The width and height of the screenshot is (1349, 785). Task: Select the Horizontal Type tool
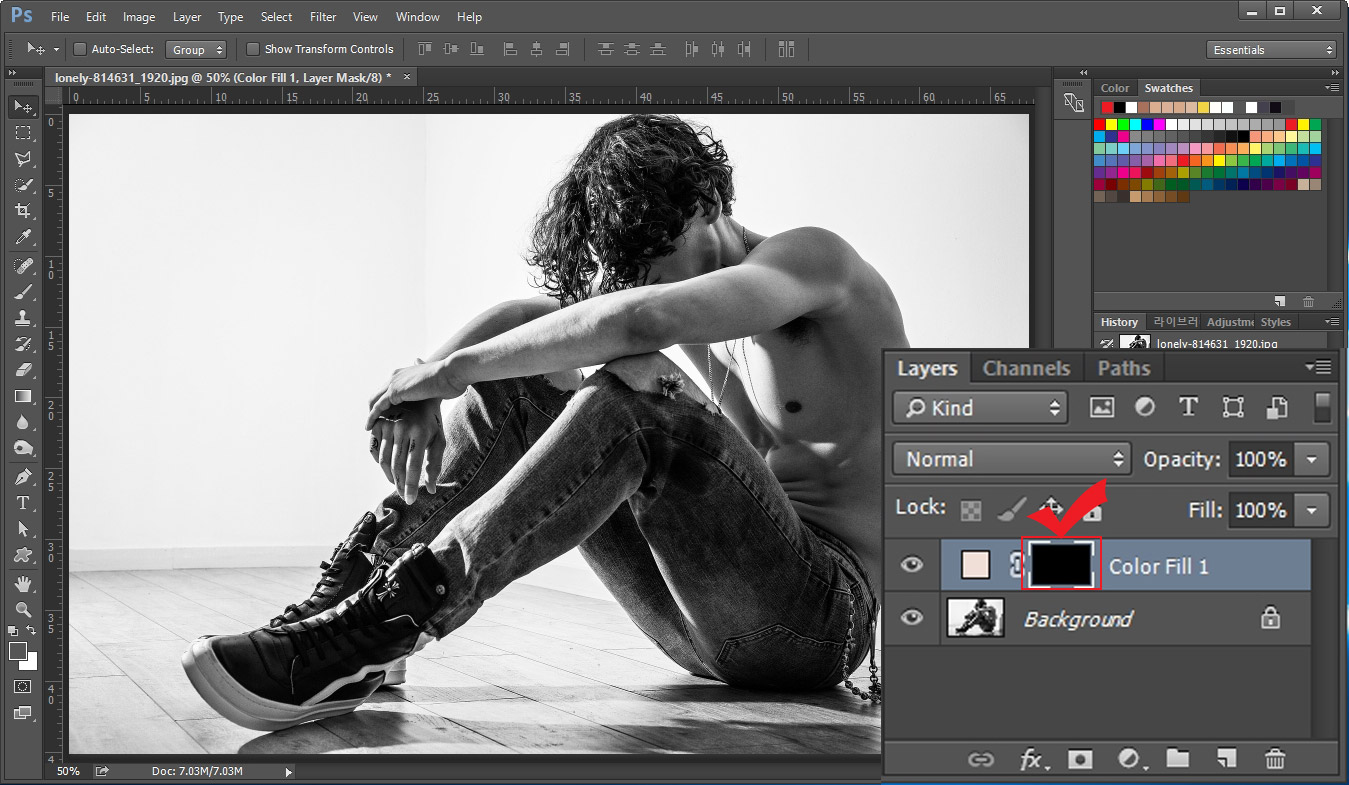(x=23, y=503)
